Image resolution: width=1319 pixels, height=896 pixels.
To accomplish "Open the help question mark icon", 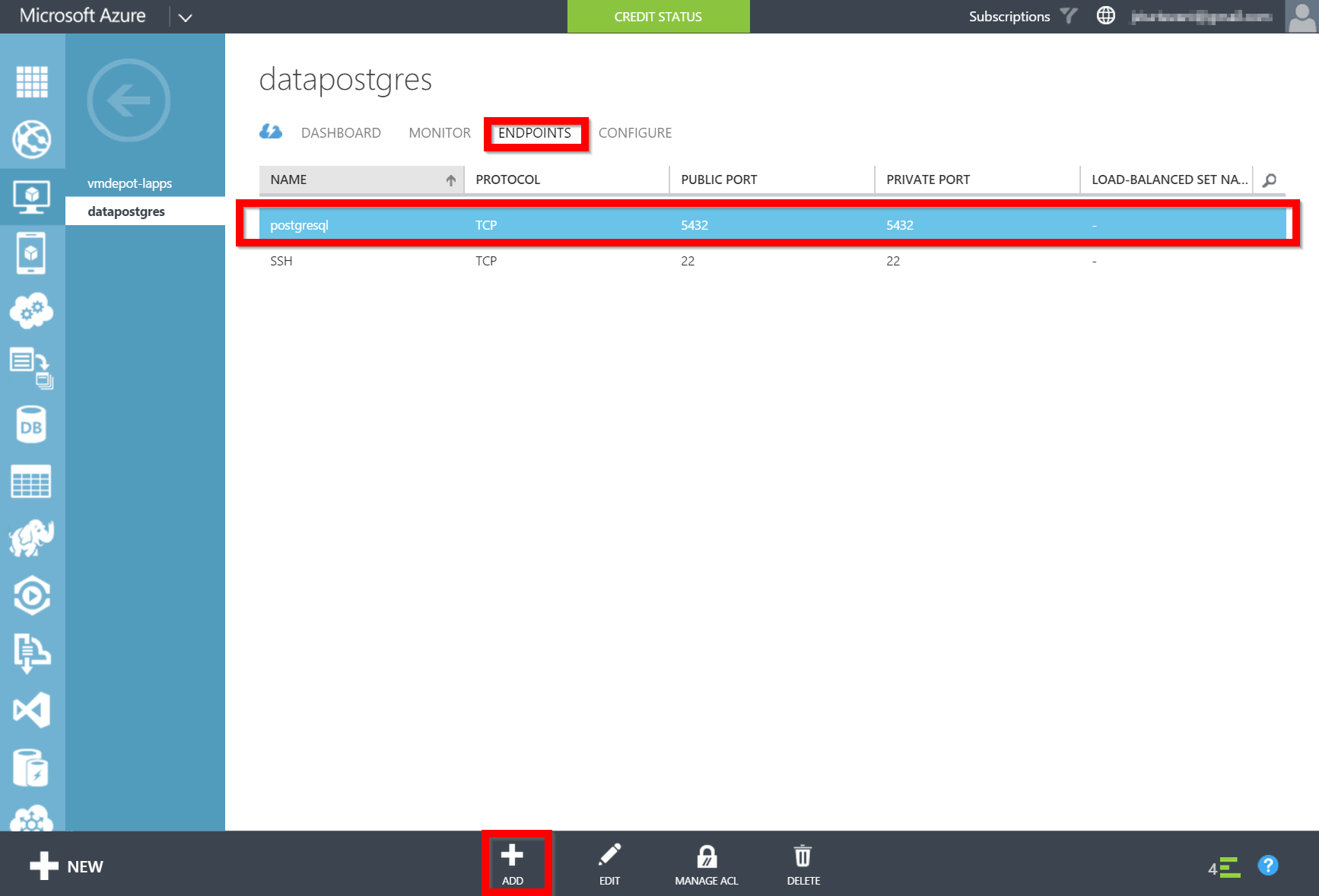I will coord(1268,866).
